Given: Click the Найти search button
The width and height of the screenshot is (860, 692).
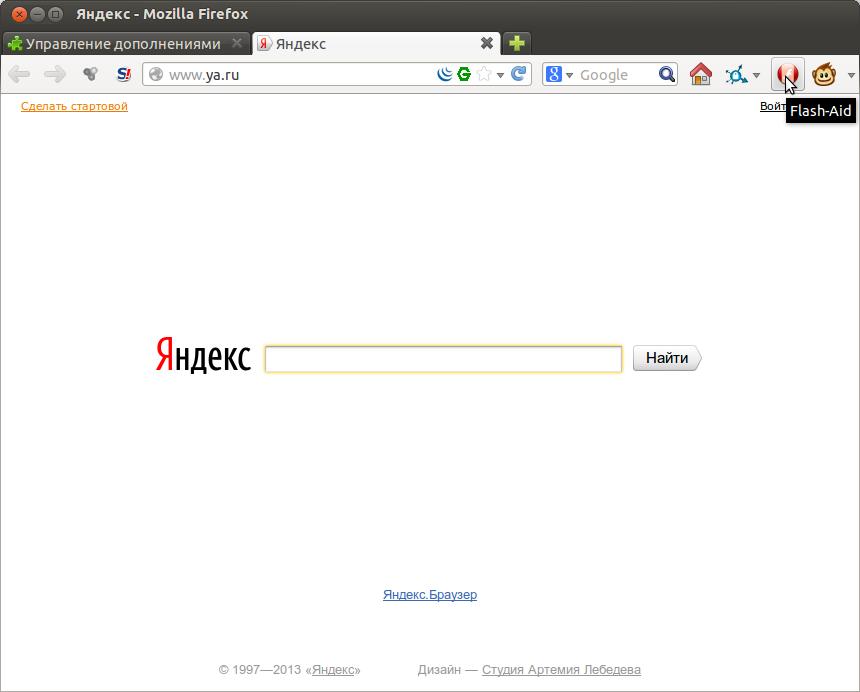Looking at the screenshot, I should pyautogui.click(x=667, y=358).
